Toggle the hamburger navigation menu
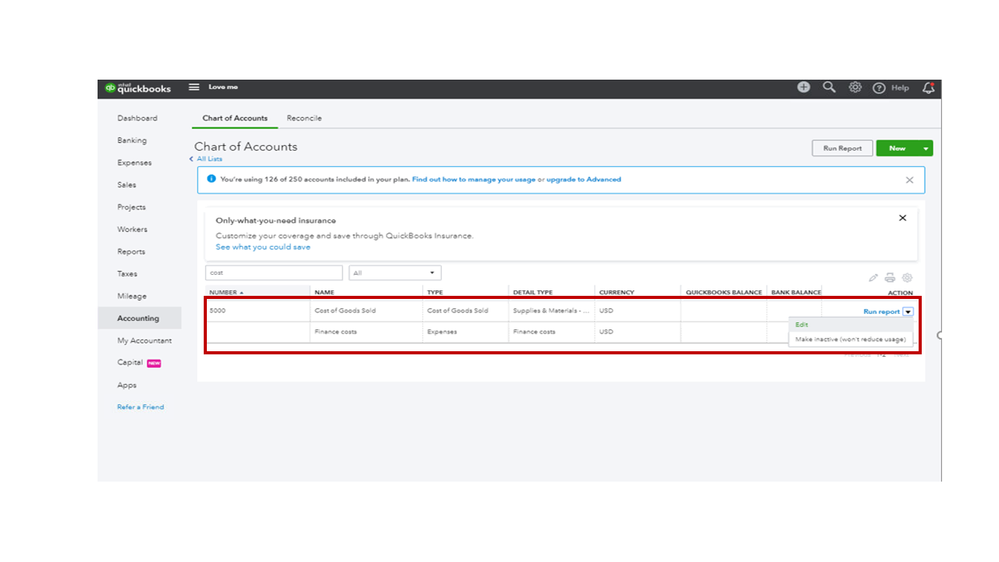 click(194, 87)
